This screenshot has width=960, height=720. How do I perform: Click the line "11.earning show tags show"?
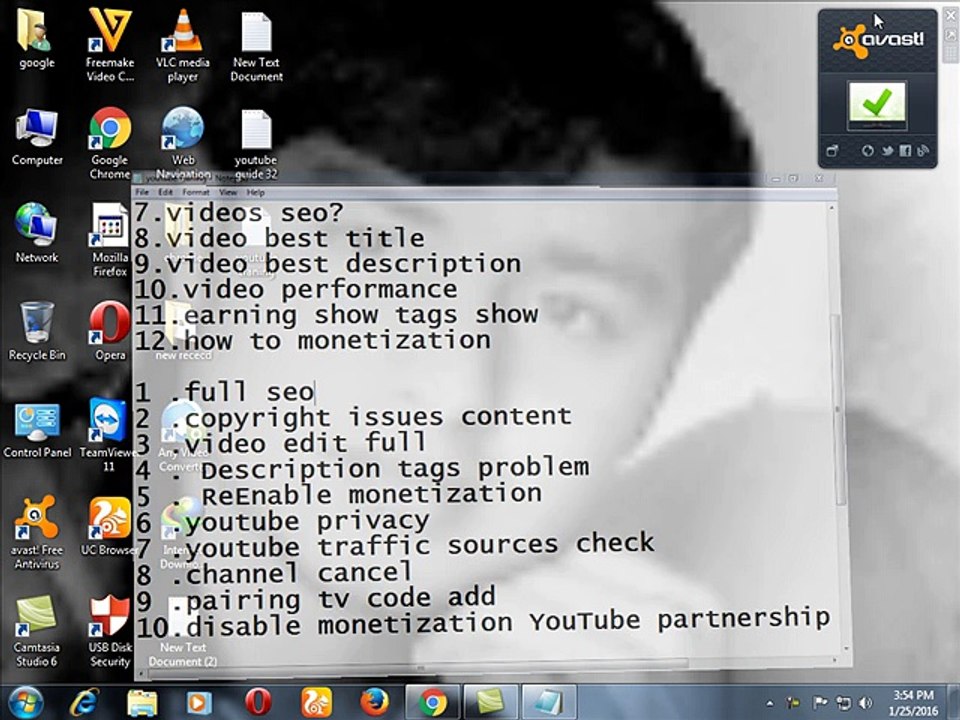pos(336,315)
